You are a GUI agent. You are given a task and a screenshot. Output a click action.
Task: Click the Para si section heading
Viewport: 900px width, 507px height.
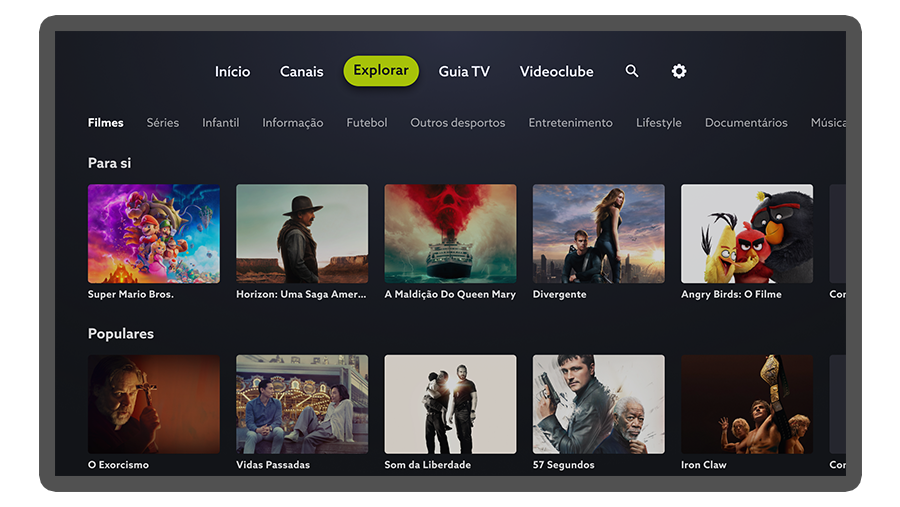[x=110, y=163]
